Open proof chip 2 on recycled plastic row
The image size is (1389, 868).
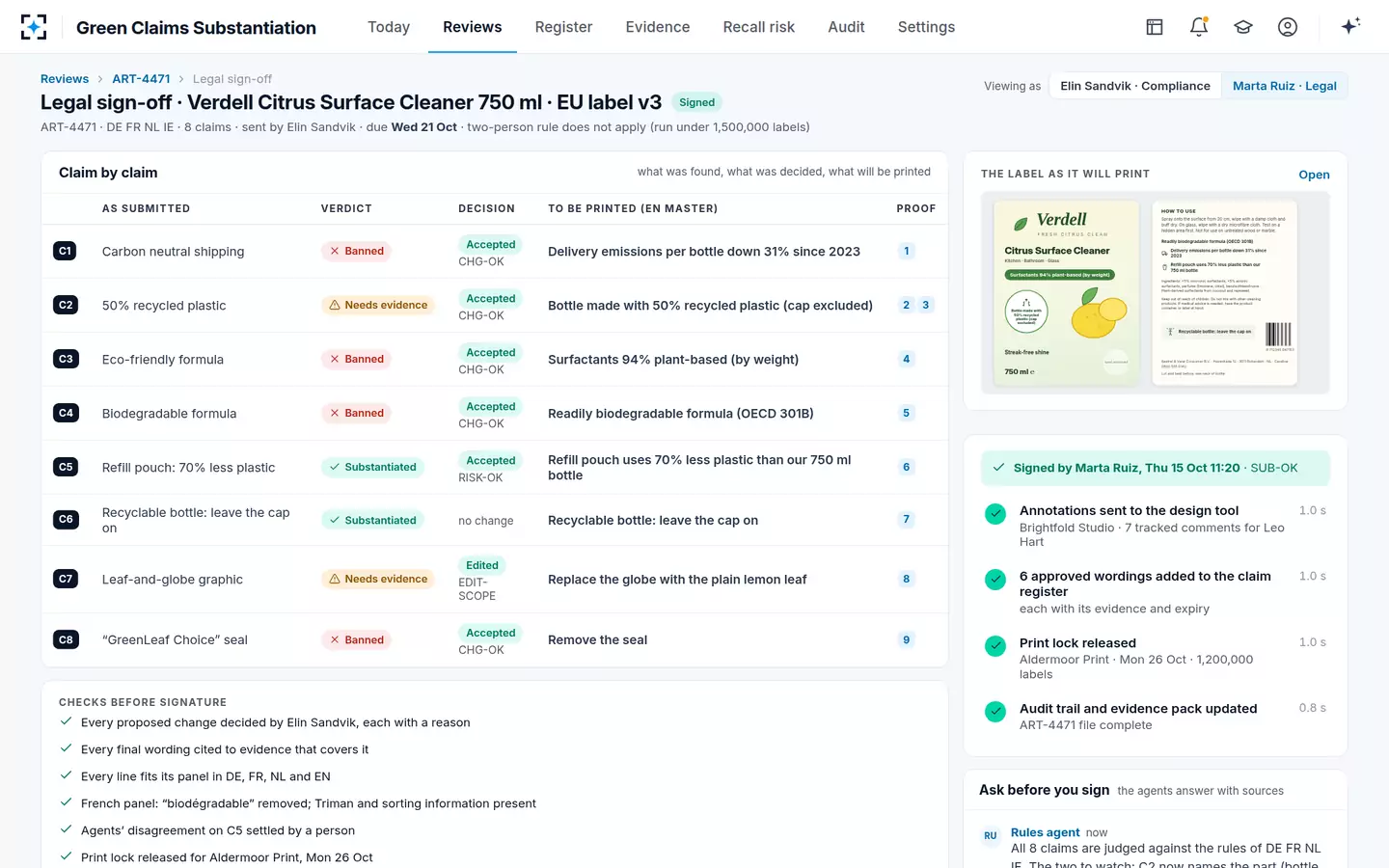pyautogui.click(x=907, y=305)
